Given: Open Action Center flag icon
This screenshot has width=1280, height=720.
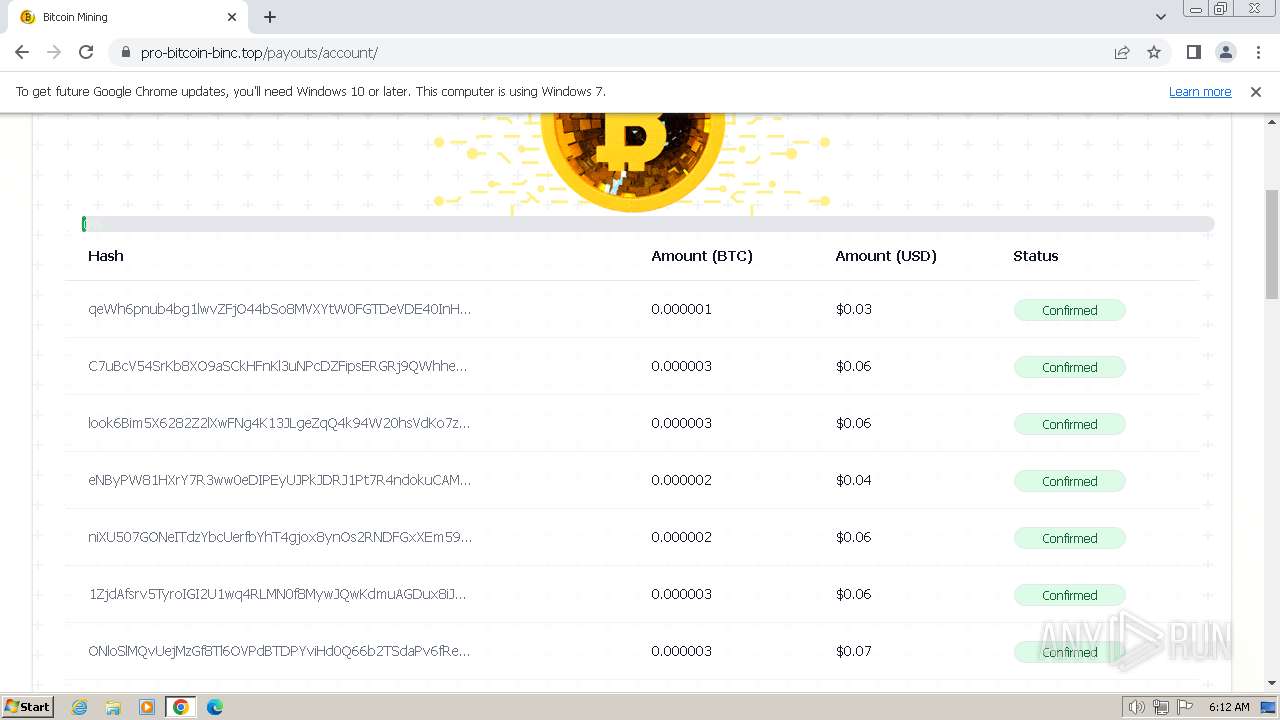Looking at the screenshot, I should (x=1185, y=707).
